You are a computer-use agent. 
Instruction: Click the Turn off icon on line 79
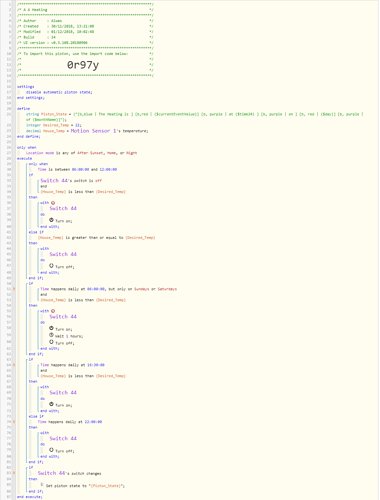pyautogui.click(x=51, y=450)
